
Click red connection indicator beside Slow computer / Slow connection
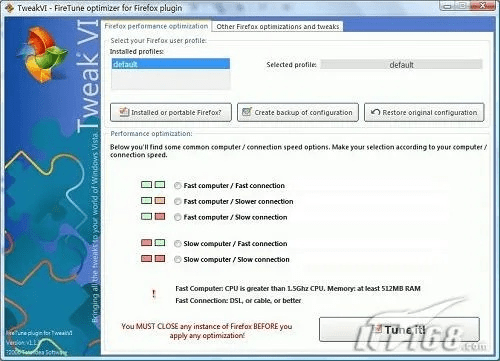click(160, 258)
